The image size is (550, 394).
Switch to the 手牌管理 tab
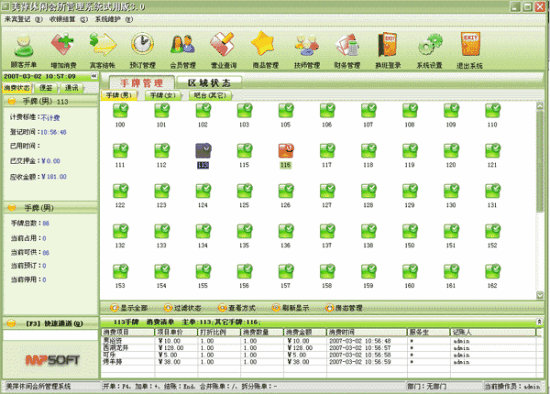tap(141, 83)
